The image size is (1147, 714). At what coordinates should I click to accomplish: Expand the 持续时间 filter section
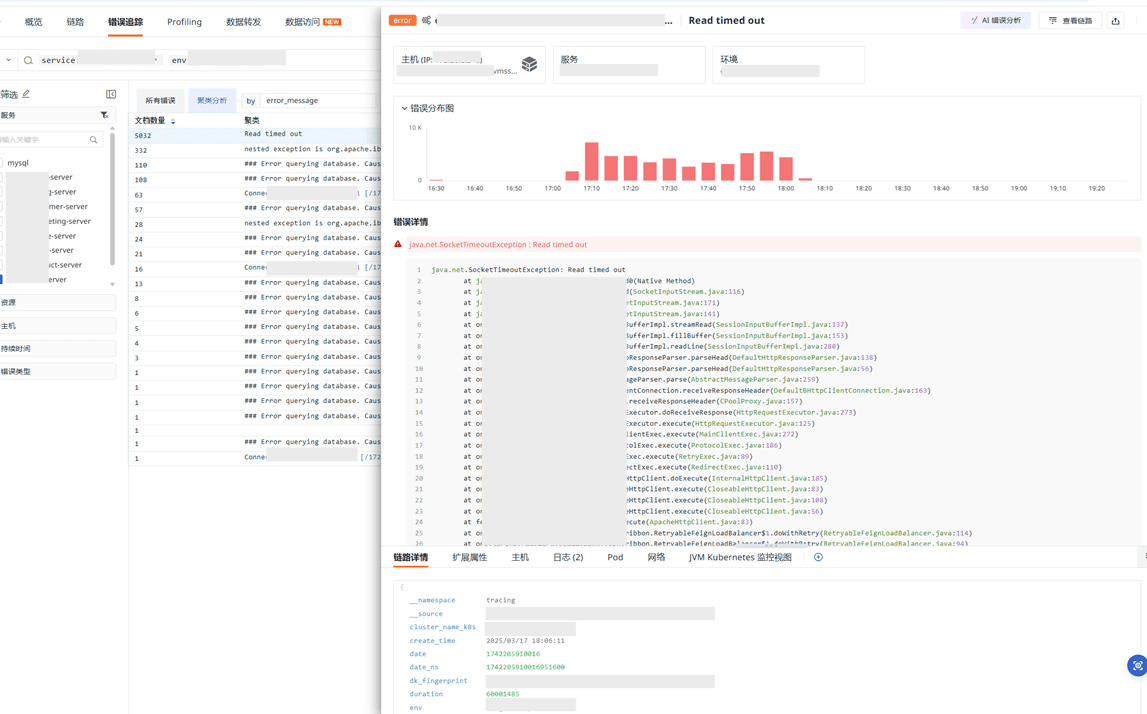point(57,349)
